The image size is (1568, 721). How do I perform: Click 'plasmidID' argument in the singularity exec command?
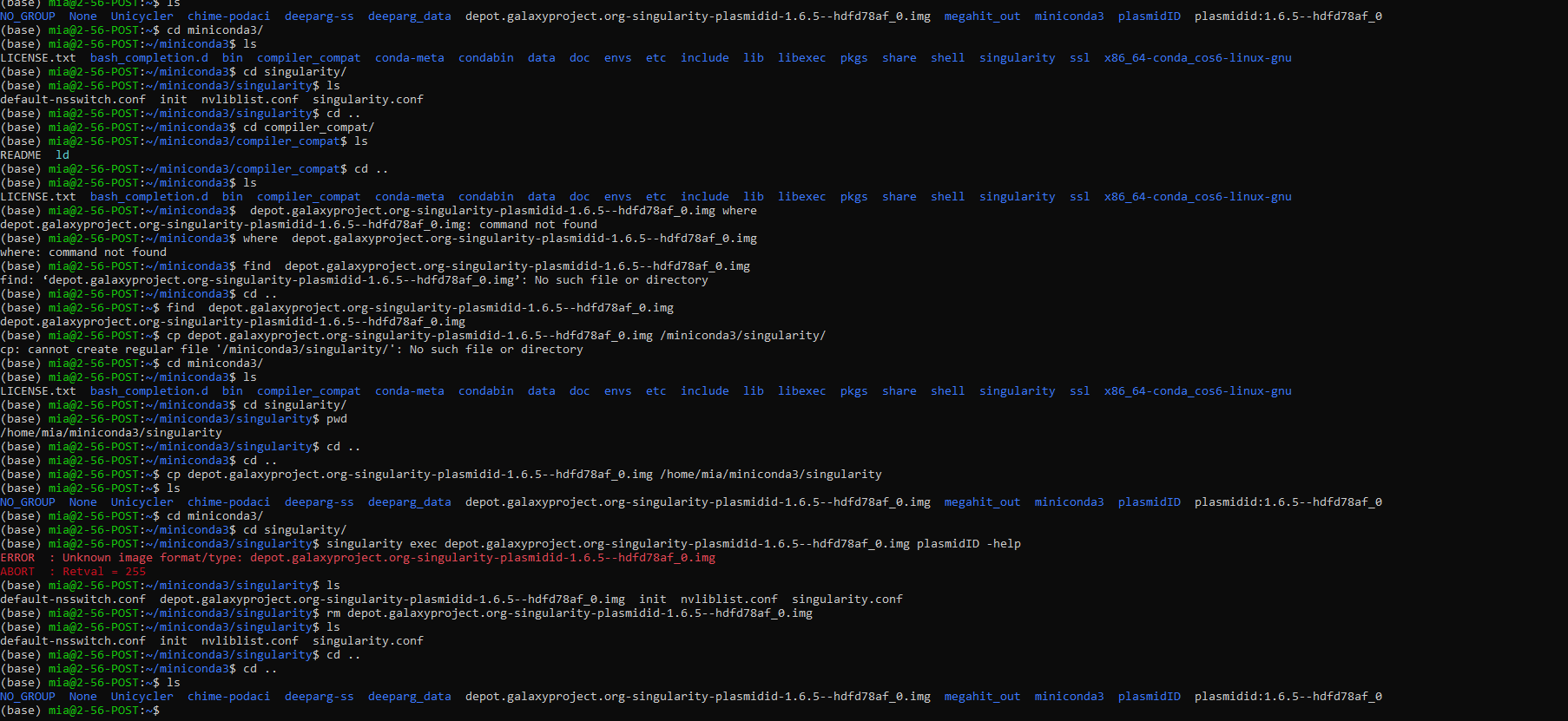(x=948, y=544)
